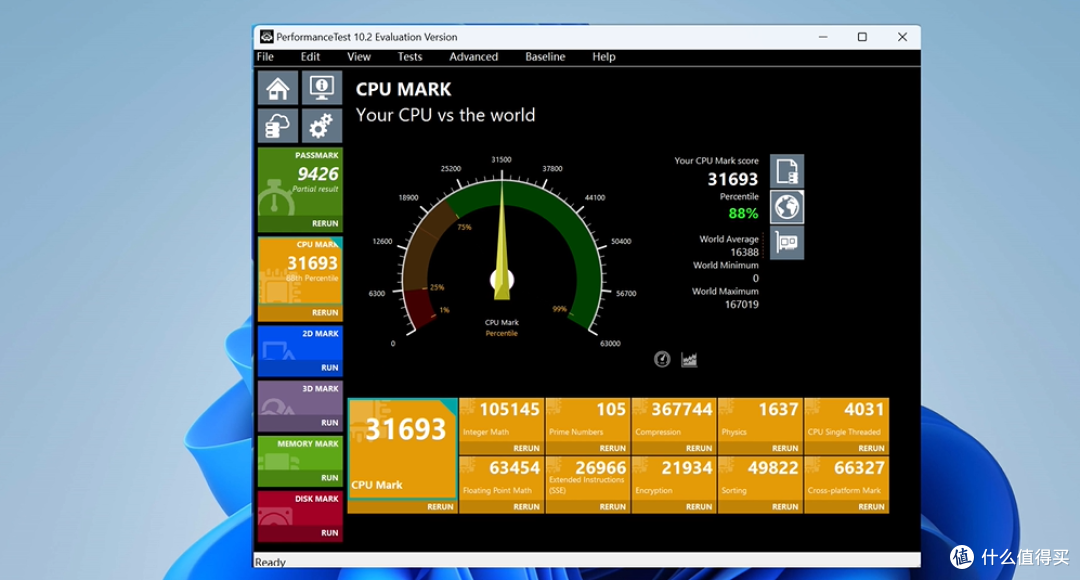1080x580 pixels.
Task: Rerun the CPU Mark sidebar test
Action: pyautogui.click(x=324, y=312)
